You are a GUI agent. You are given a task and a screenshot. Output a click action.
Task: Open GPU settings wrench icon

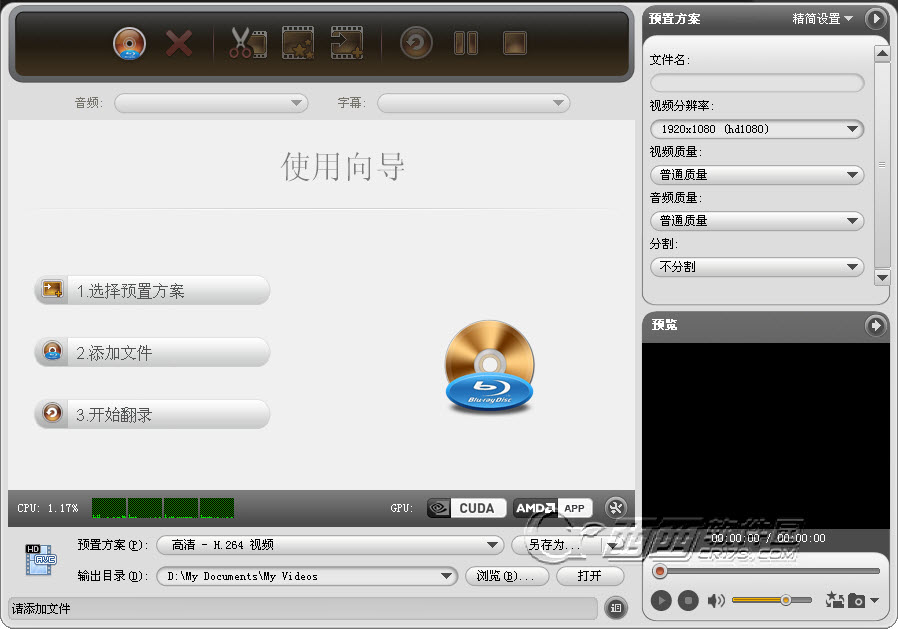click(616, 508)
